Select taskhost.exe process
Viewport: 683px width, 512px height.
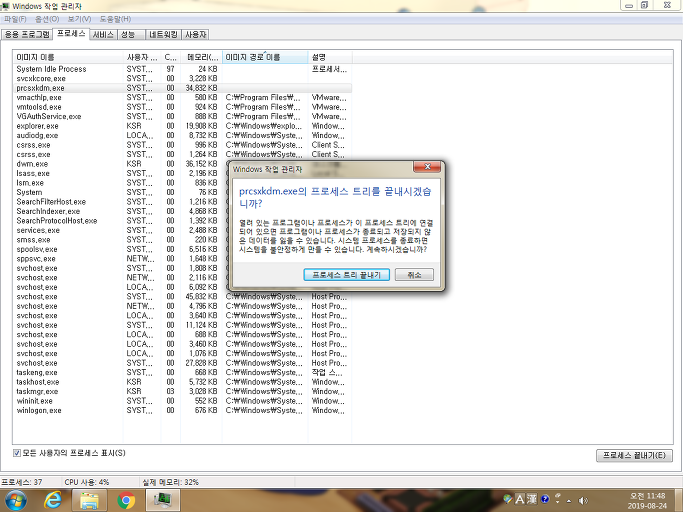click(x=183, y=382)
